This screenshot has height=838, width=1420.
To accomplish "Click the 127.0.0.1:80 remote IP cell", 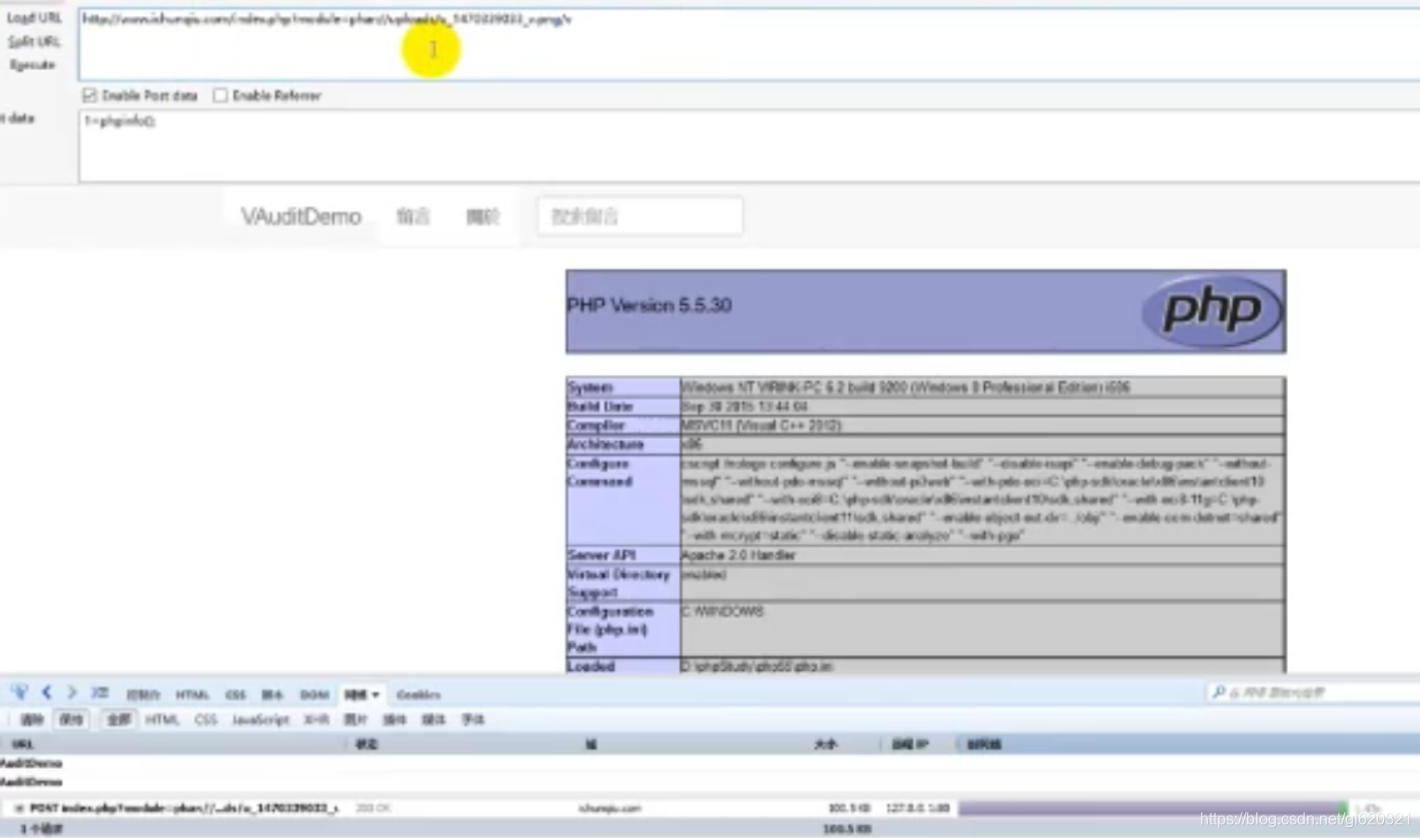I will coord(917,808).
